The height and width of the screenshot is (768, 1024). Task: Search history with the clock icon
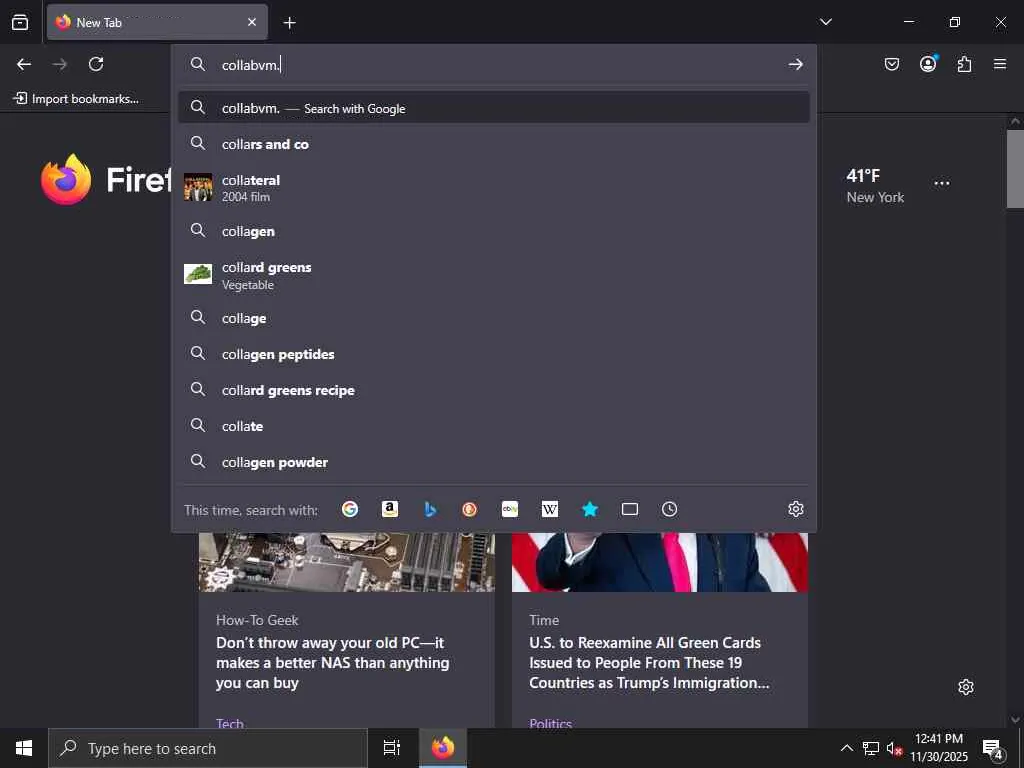(669, 509)
